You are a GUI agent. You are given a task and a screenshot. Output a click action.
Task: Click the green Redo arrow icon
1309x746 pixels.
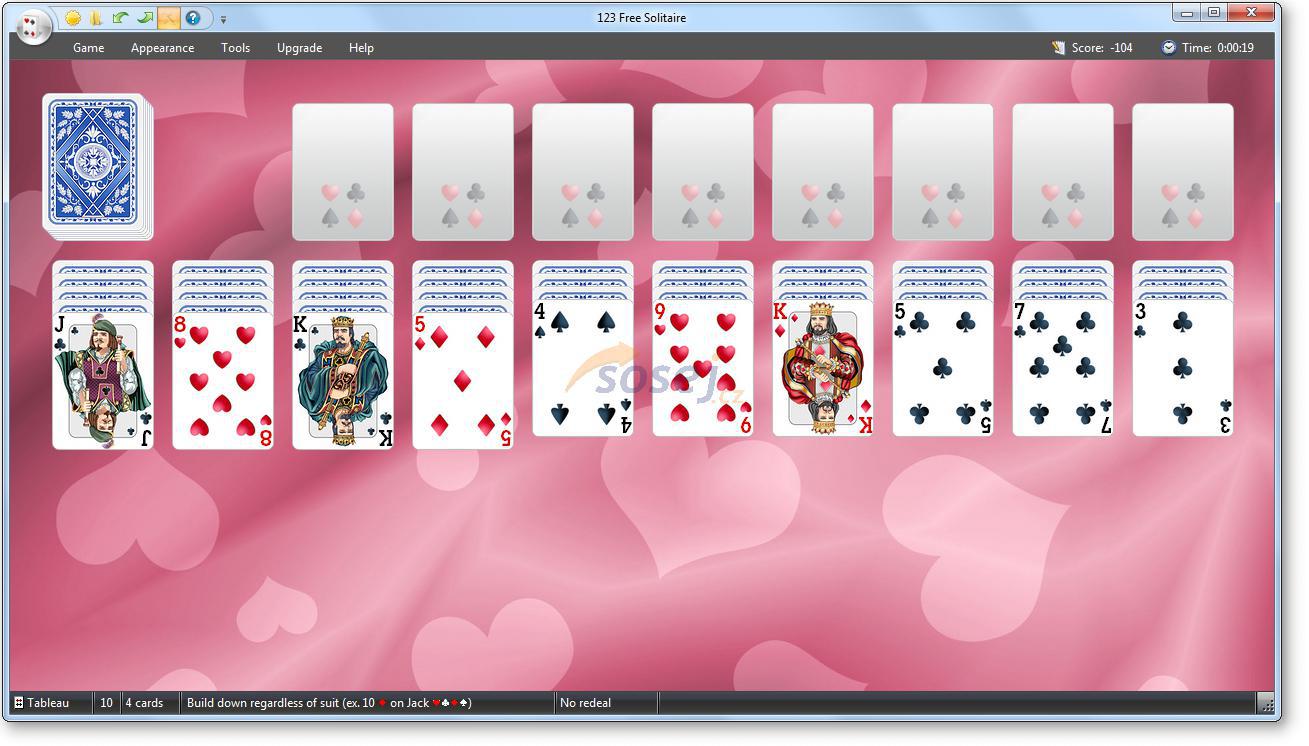tap(145, 18)
